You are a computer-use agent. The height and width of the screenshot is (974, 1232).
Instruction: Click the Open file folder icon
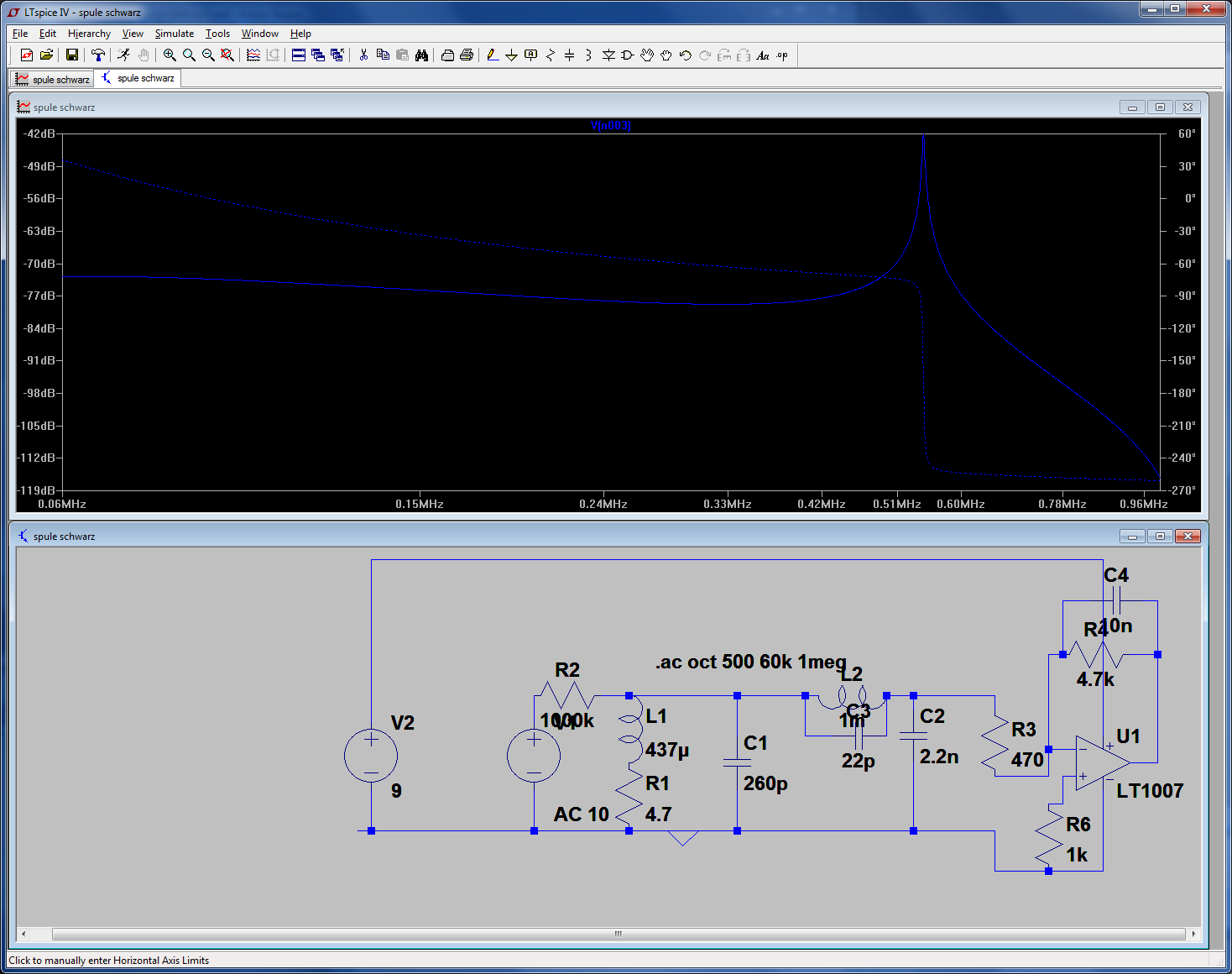click(x=46, y=55)
